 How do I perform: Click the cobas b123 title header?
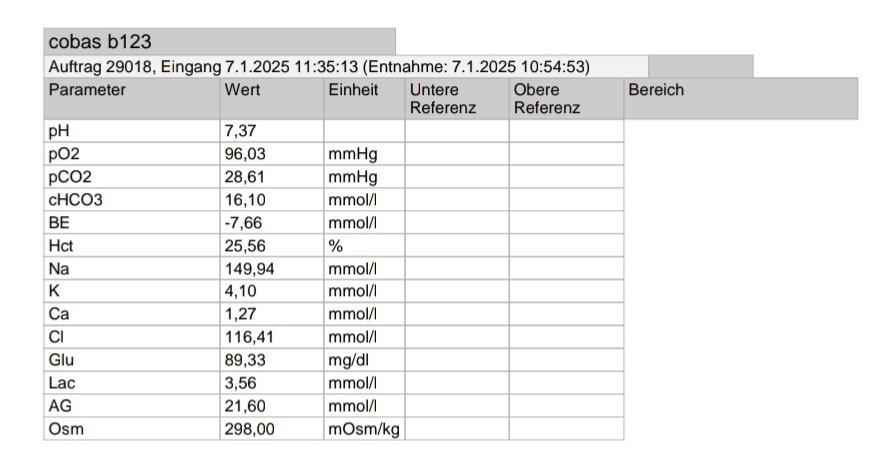[x=220, y=41]
